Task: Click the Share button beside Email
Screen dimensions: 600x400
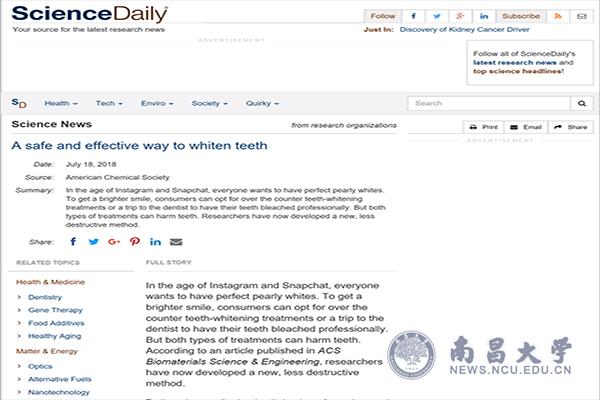Action: (572, 127)
